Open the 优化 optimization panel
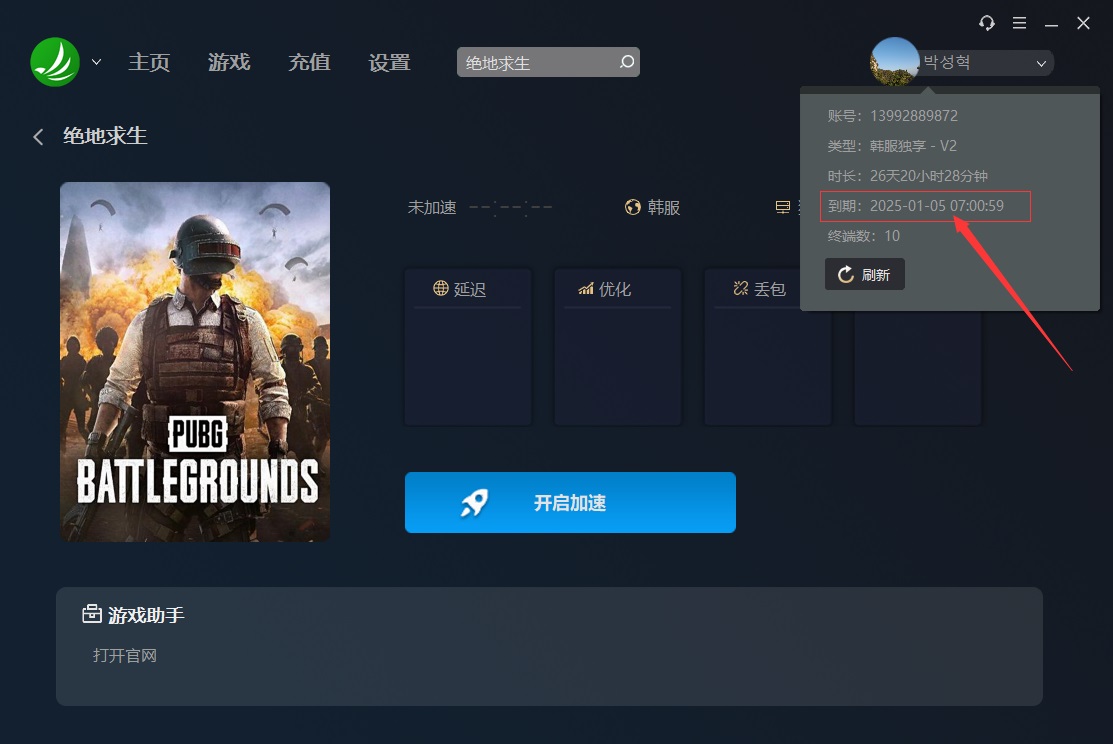Viewport: 1113px width, 744px height. [x=618, y=346]
